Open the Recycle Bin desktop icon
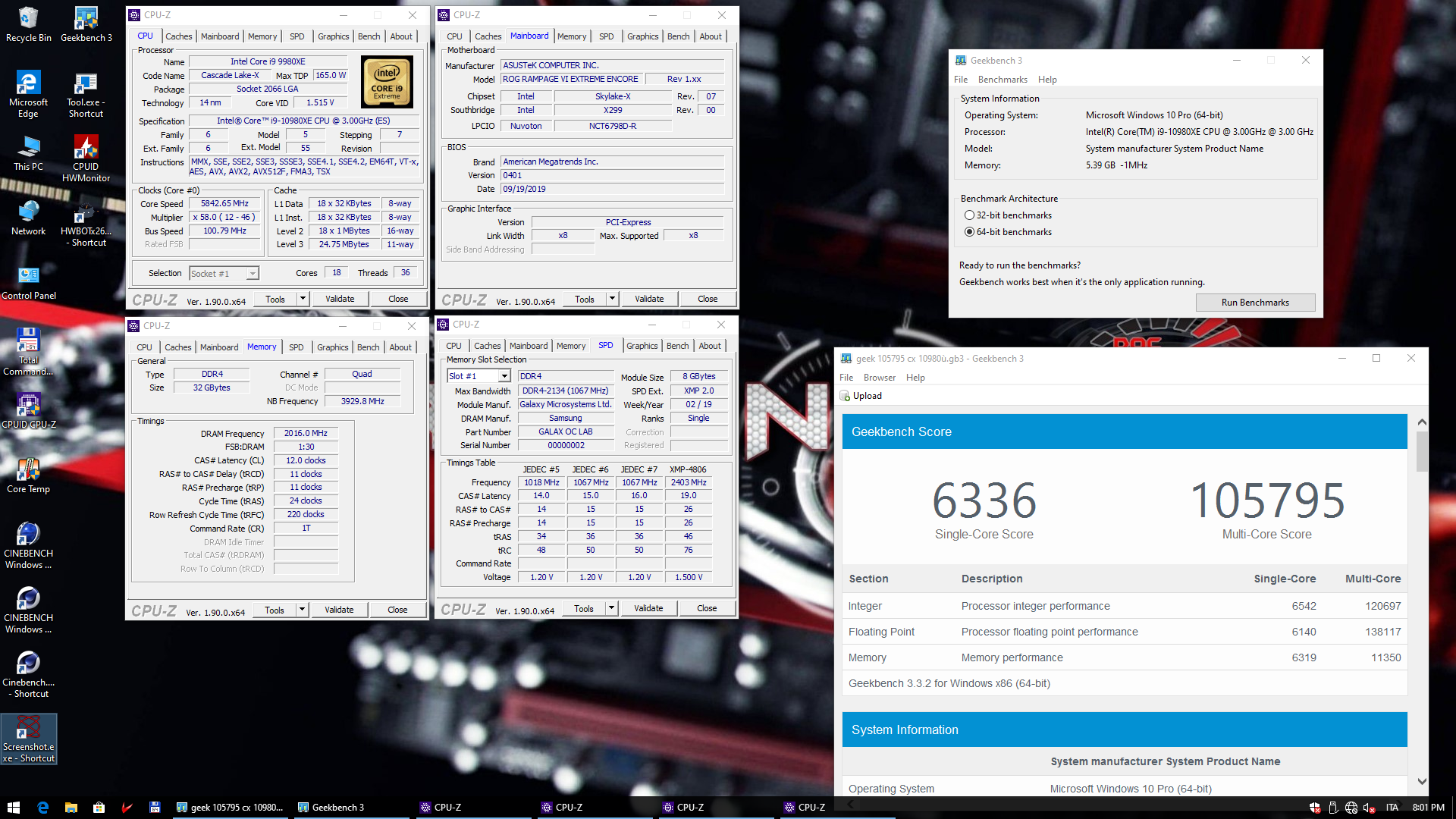This screenshot has height=819, width=1456. (29, 24)
